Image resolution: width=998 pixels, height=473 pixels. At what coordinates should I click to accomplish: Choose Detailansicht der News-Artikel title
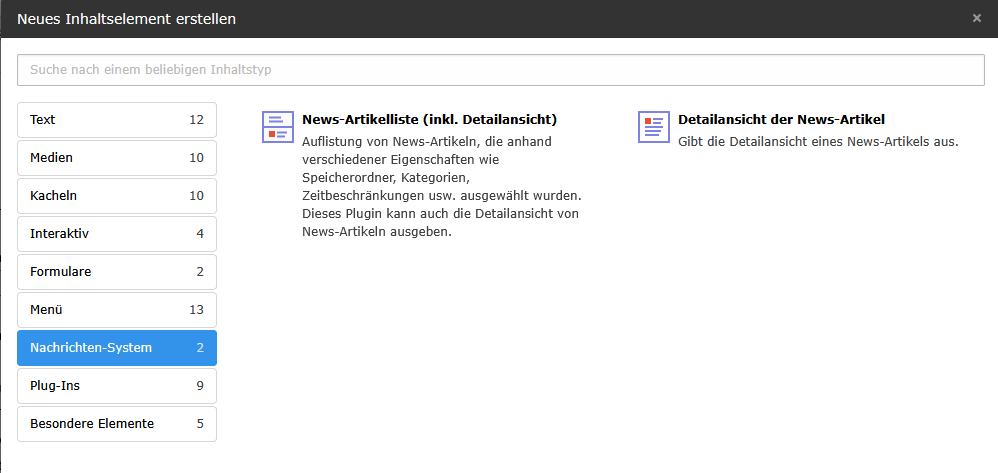[781, 119]
